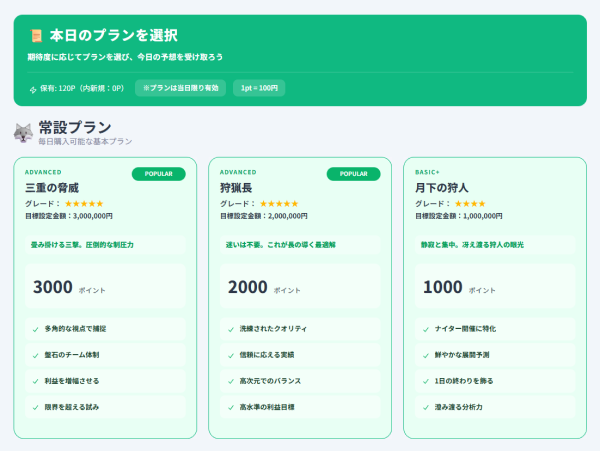Screen dimensions: 600x451
Task: Click the feature text 1日の終わりを飾る
Action: pos(464,381)
